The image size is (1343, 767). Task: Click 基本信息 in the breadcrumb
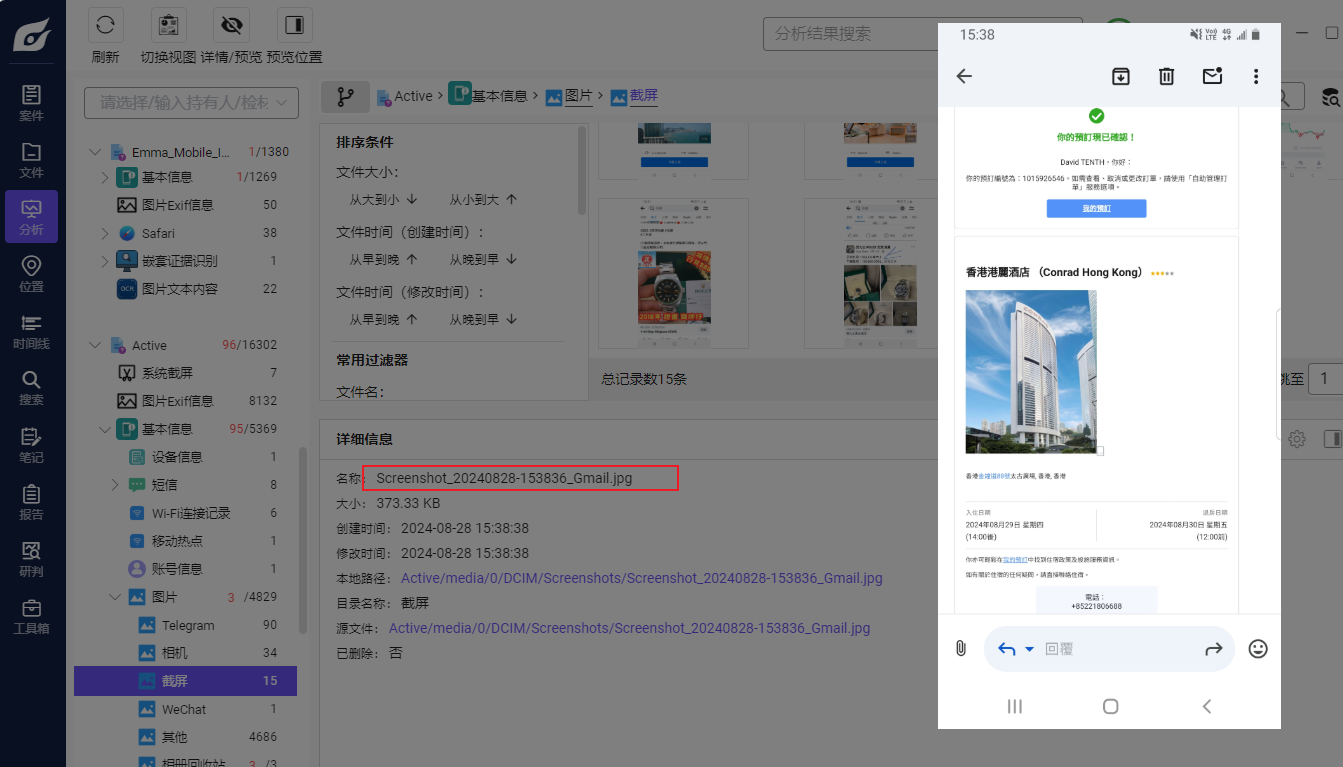499,96
